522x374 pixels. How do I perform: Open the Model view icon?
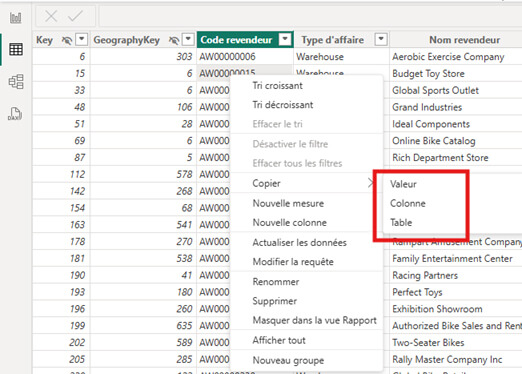(x=16, y=82)
